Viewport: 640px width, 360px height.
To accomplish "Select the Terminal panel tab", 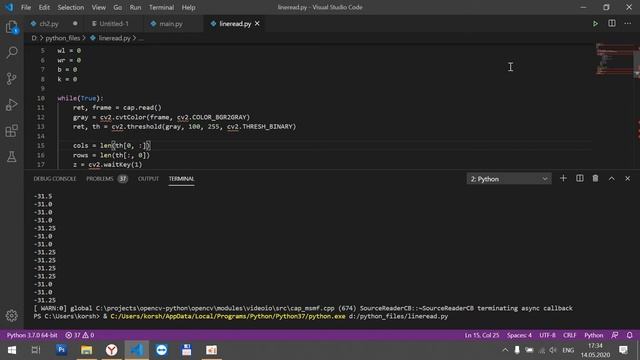I will click(x=181, y=179).
